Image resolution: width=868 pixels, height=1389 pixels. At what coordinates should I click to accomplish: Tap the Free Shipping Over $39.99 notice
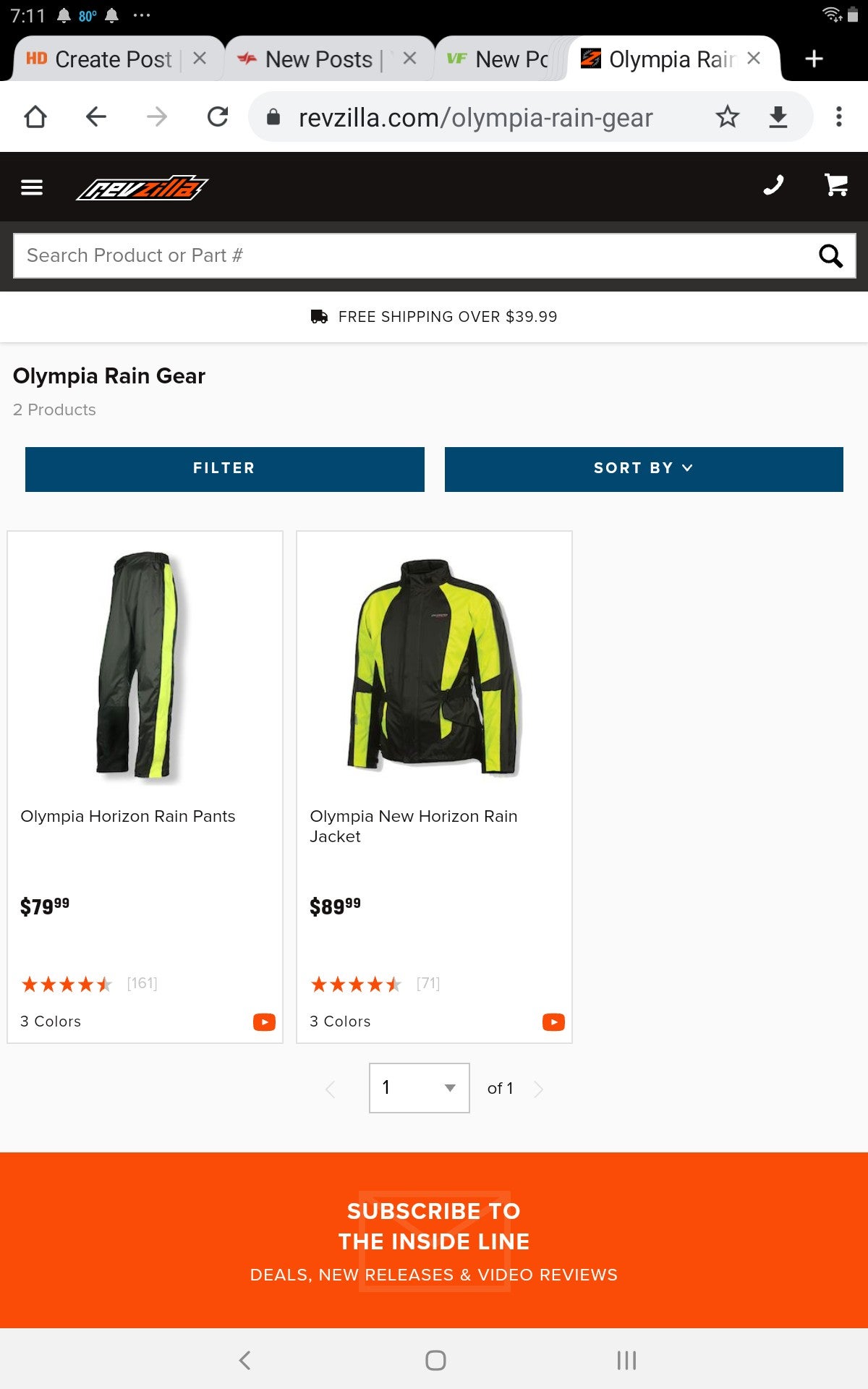pos(434,317)
